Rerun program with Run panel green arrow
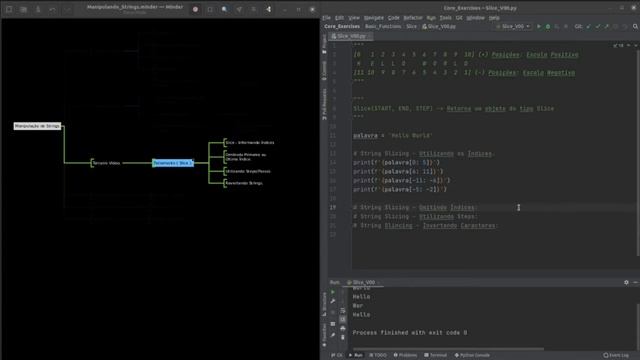Image resolution: width=640 pixels, height=360 pixels. coord(333,292)
